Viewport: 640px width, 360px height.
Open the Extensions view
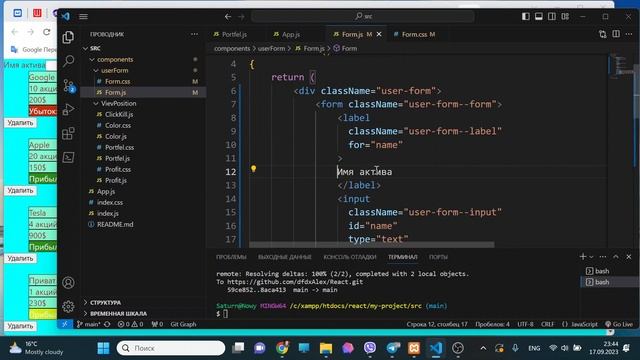(x=68, y=133)
